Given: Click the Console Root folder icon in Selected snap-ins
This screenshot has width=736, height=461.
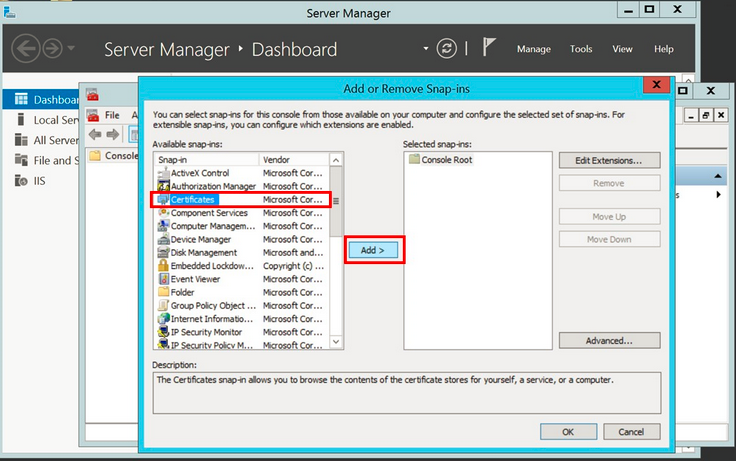Looking at the screenshot, I should point(414,159).
